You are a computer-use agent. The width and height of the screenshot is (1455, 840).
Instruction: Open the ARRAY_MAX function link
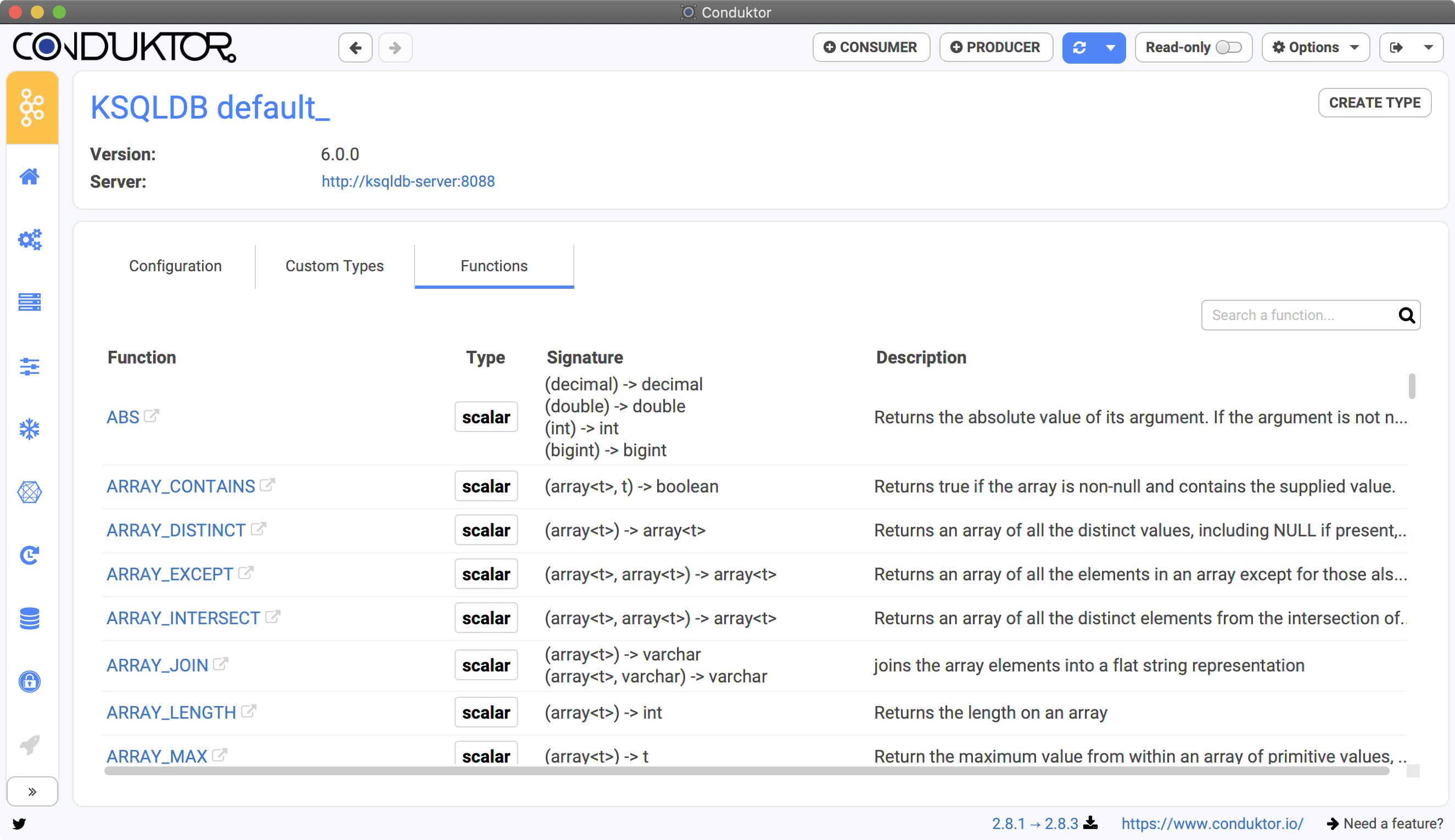(157, 756)
